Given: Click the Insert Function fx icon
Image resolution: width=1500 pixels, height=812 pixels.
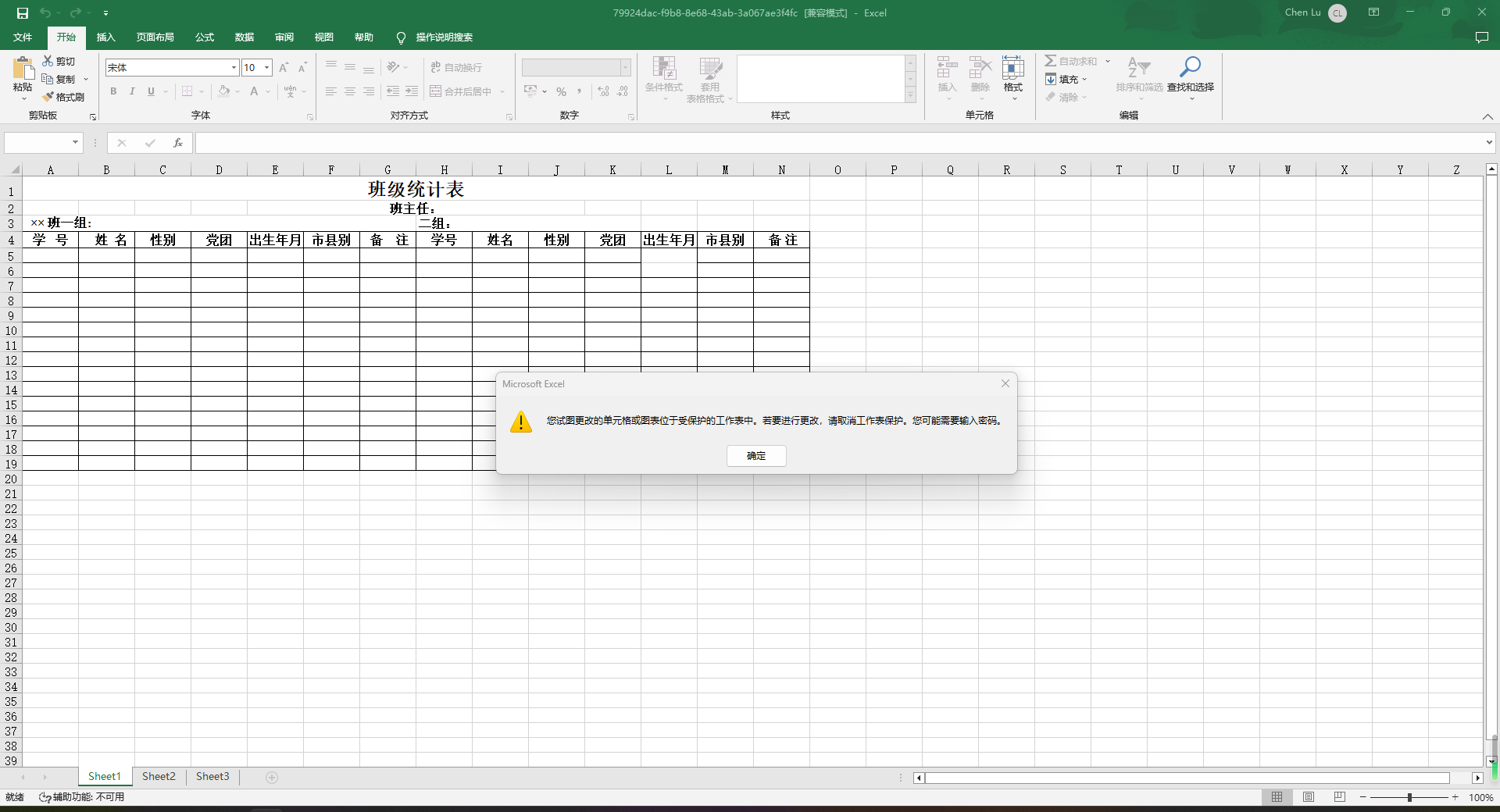Looking at the screenshot, I should [x=178, y=143].
